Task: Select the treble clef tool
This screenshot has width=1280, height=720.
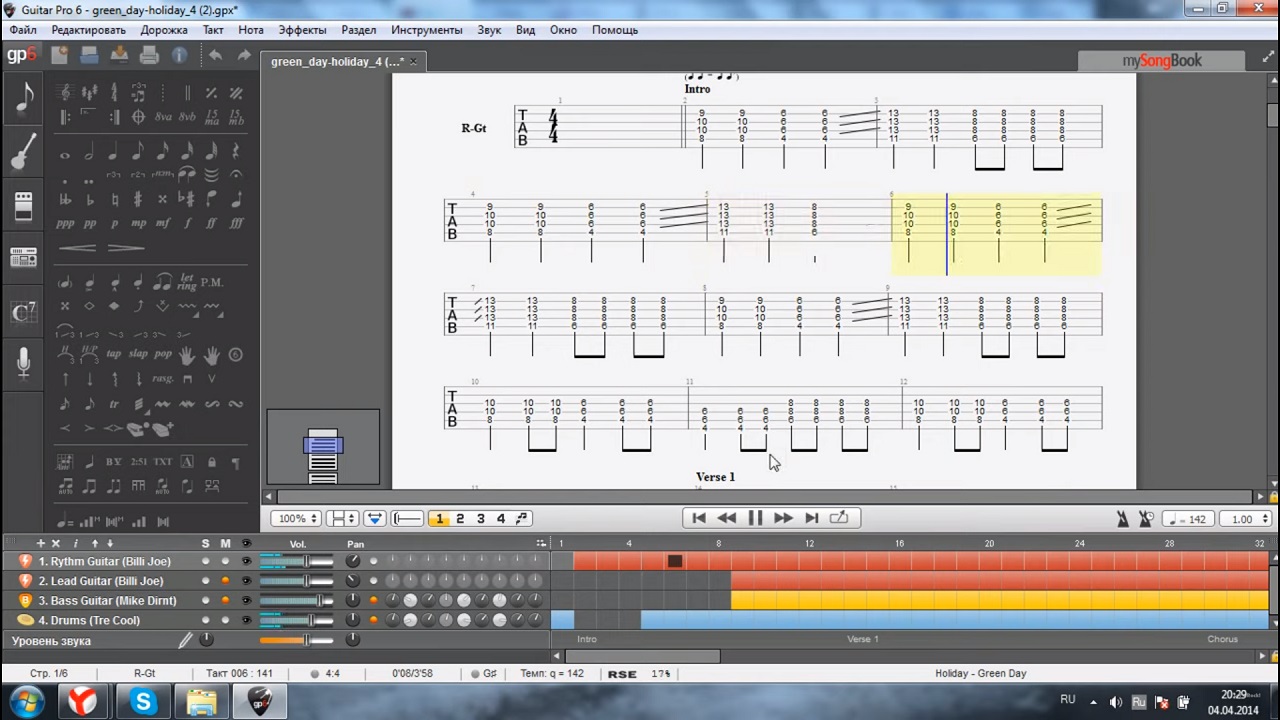Action: coord(66,93)
